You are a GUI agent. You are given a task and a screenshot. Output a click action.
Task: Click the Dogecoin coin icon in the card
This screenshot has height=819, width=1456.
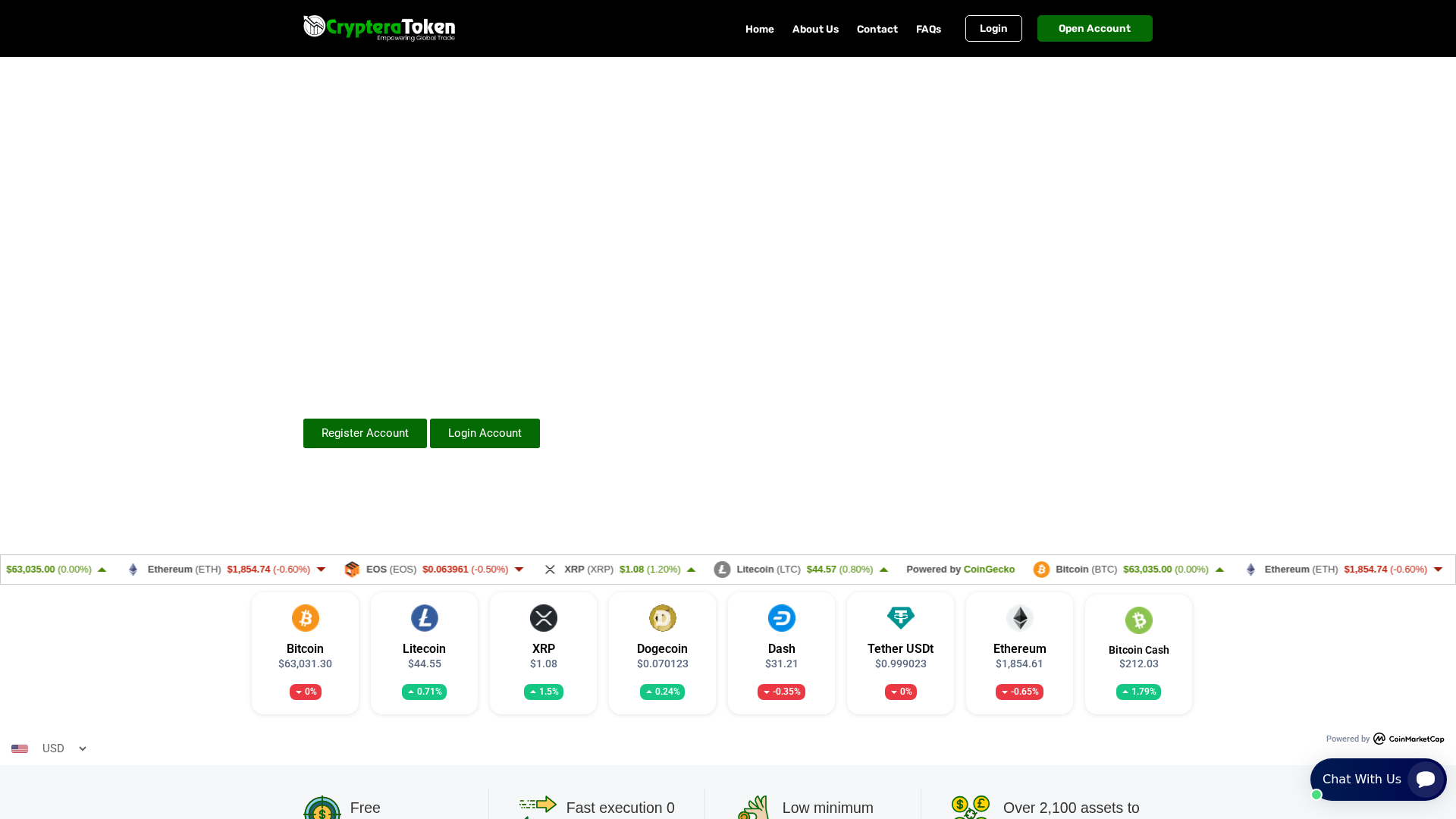pyautogui.click(x=663, y=618)
